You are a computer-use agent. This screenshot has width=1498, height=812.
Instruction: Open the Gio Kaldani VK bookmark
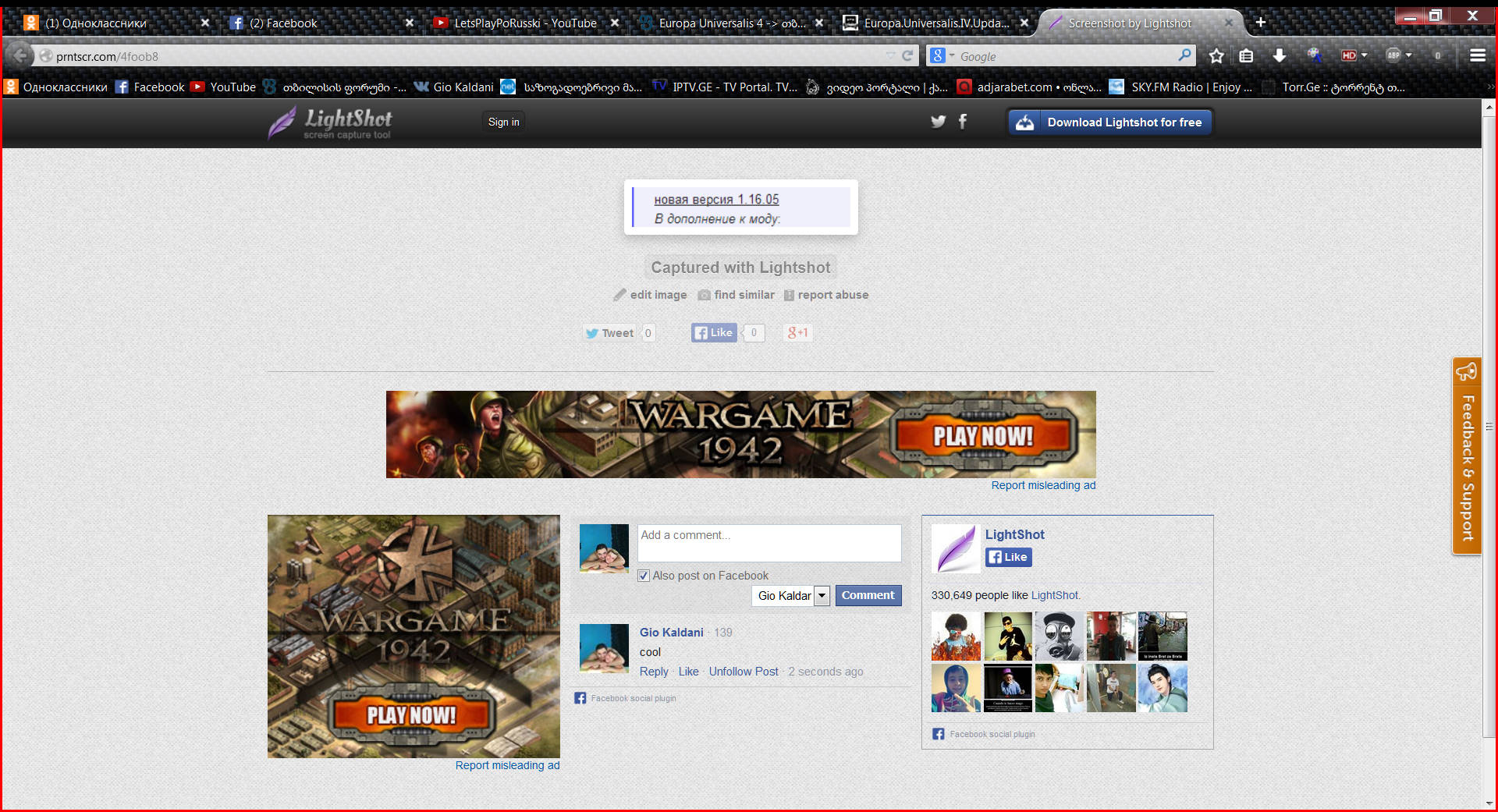coord(454,87)
